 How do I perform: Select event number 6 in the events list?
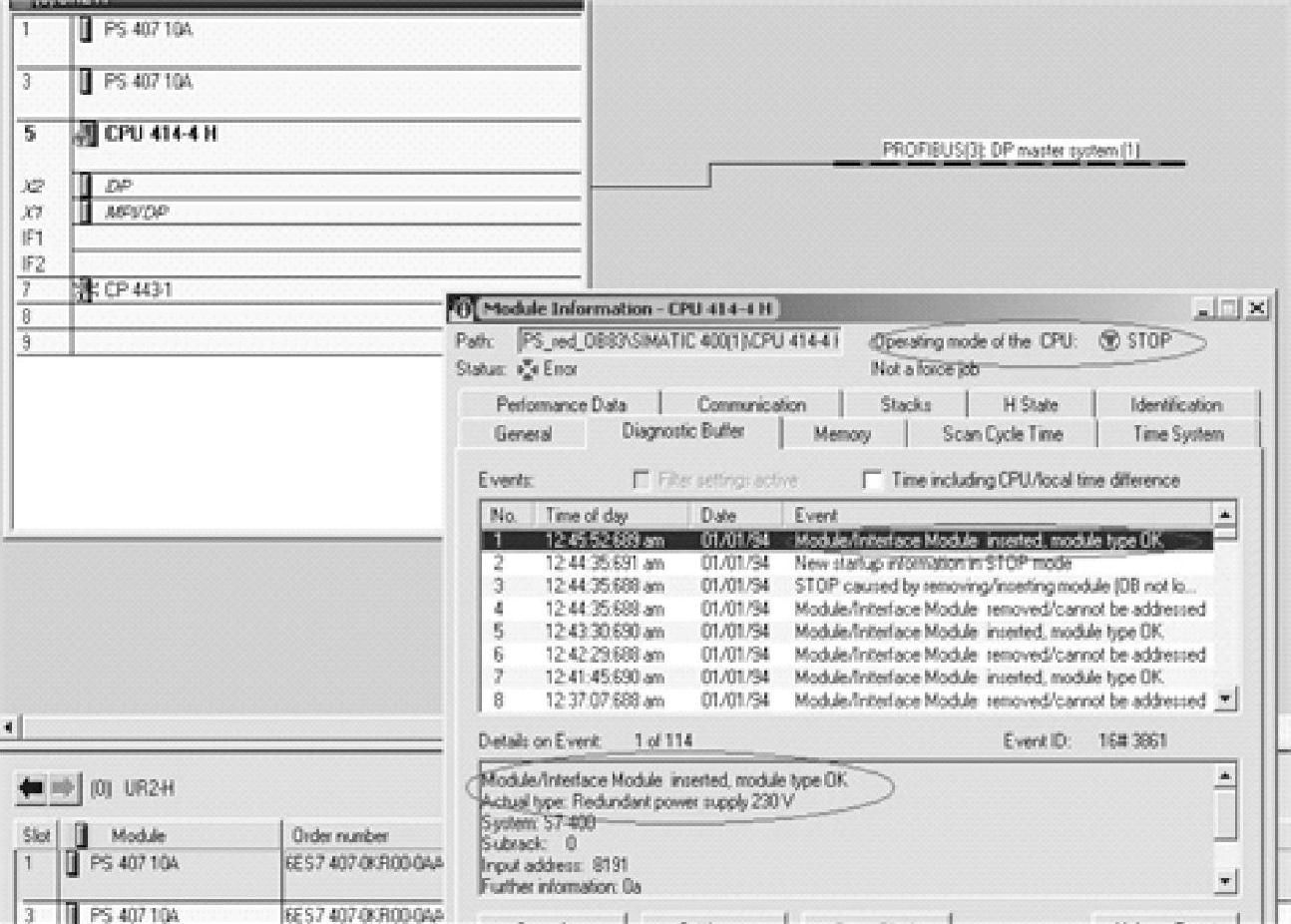coord(847,655)
